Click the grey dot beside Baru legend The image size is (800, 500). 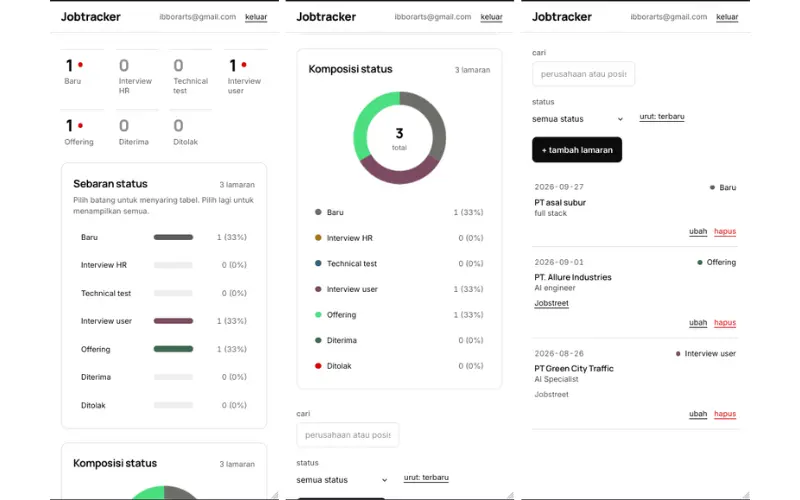pos(318,212)
